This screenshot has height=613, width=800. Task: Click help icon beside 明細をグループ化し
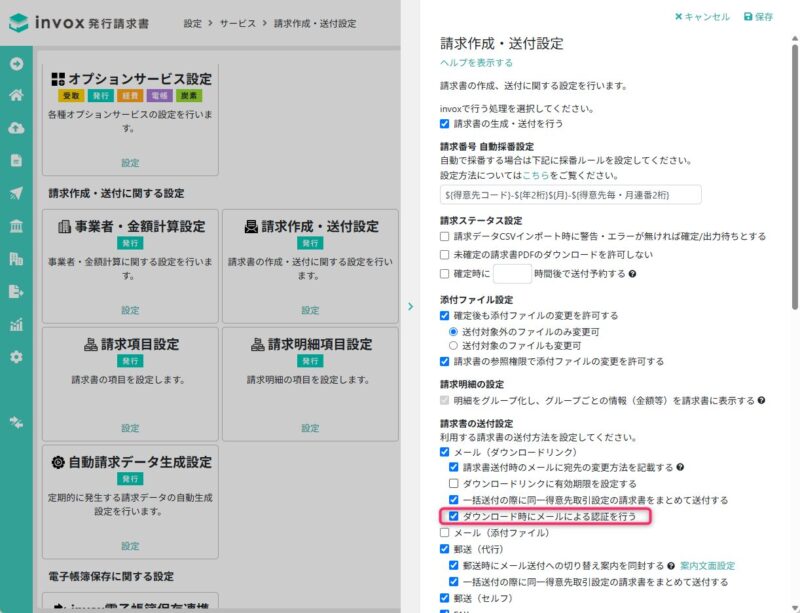(761, 400)
